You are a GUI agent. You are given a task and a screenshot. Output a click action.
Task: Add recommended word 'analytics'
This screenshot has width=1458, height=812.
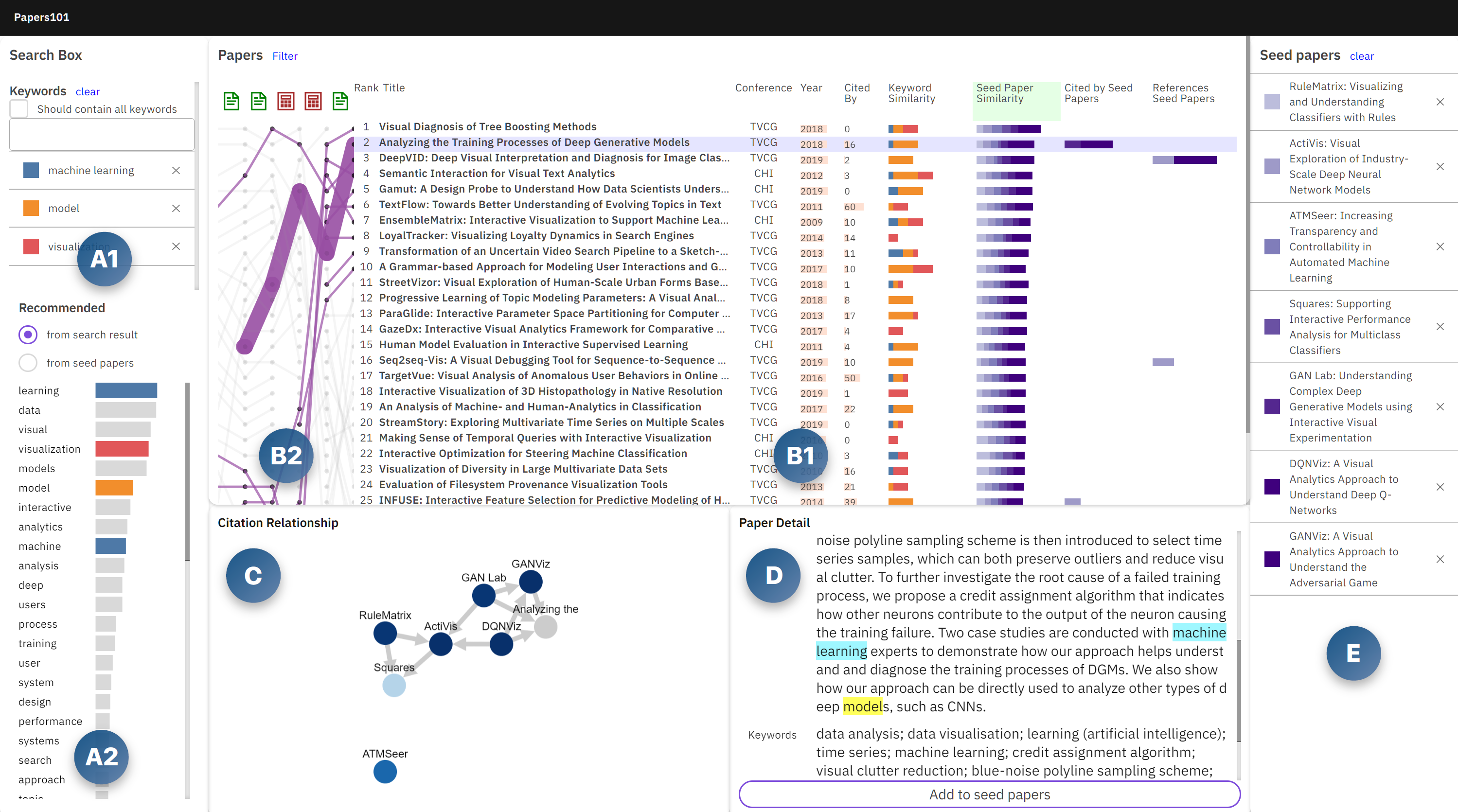tap(40, 527)
